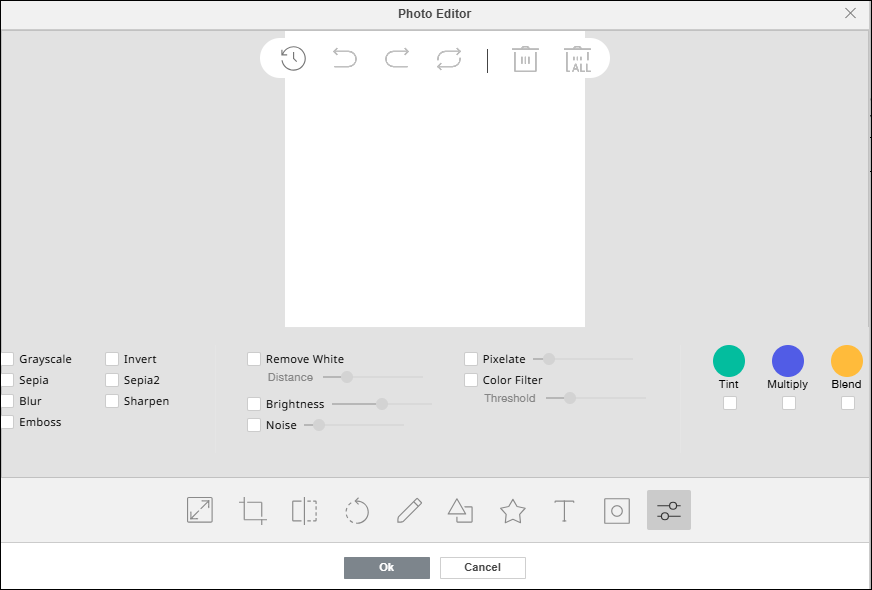Screen dimensions: 872x590
Task: Click the Redo arrow icon
Action: click(x=397, y=59)
